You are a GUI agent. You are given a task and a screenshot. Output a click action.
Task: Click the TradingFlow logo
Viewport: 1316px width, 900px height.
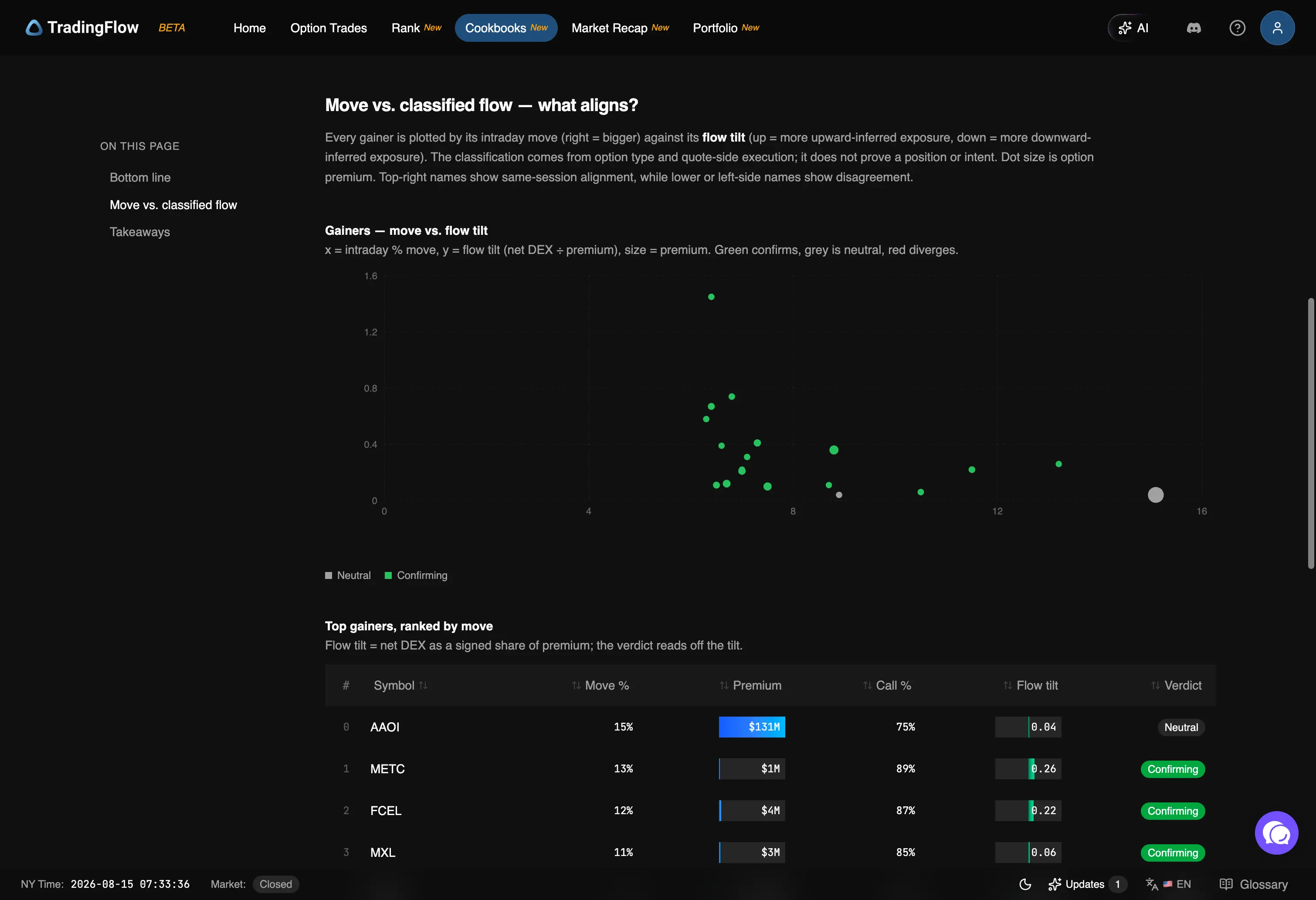(82, 28)
